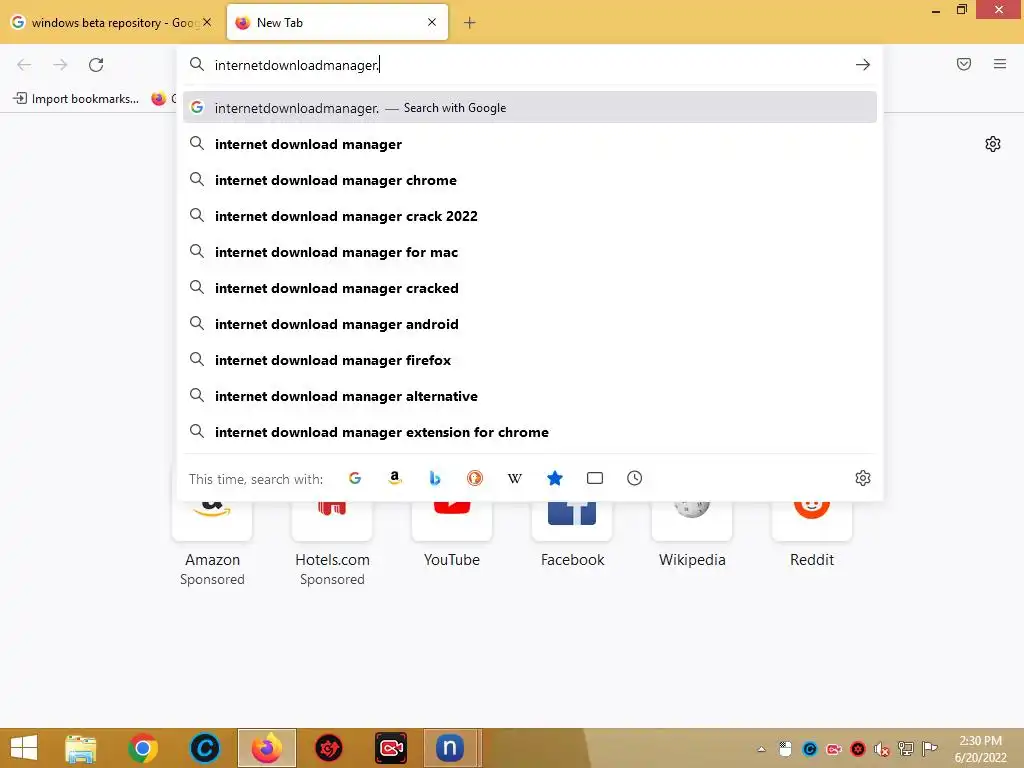
Task: Open the Windows Start button
Action: (24, 748)
